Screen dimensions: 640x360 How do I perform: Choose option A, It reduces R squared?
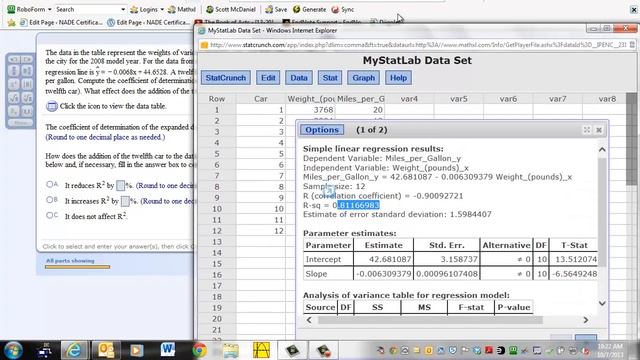tap(50, 184)
